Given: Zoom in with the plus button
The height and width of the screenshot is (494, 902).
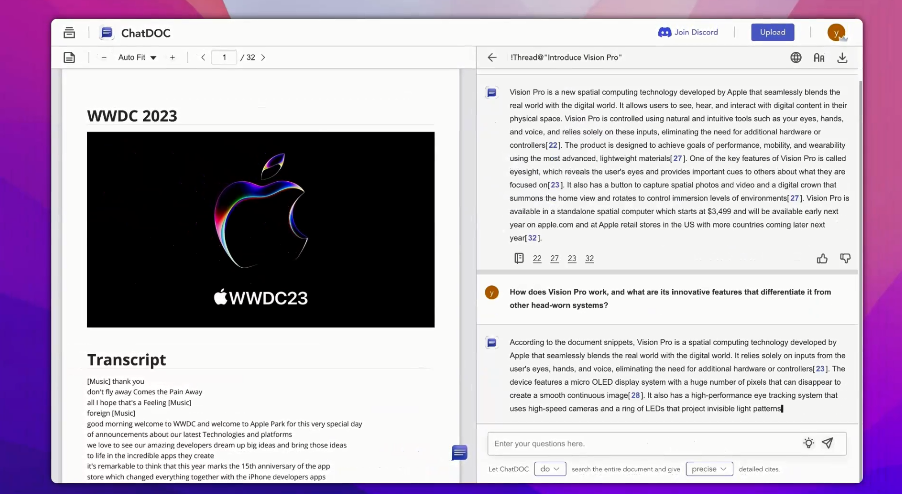Looking at the screenshot, I should (x=172, y=58).
